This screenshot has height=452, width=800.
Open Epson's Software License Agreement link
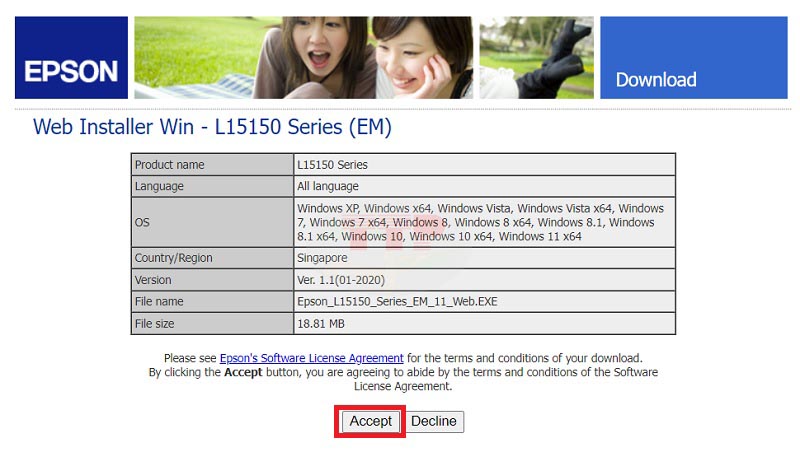pos(311,358)
